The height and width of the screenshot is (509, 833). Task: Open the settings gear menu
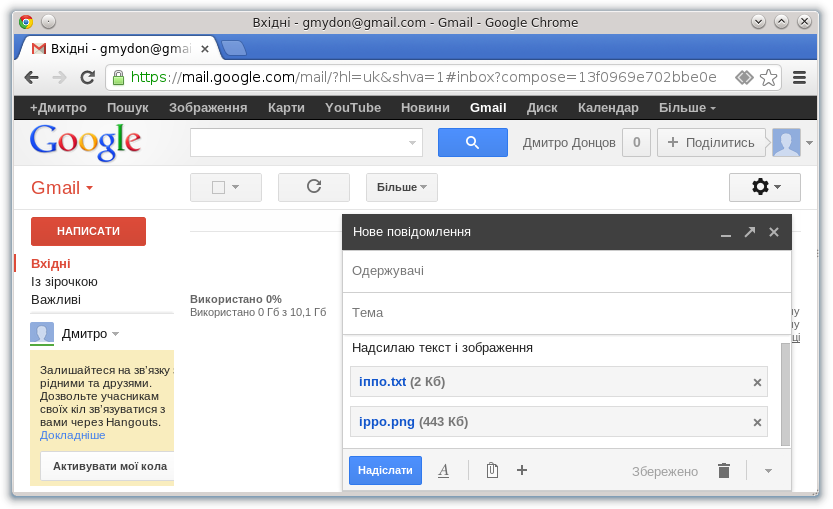tap(764, 187)
